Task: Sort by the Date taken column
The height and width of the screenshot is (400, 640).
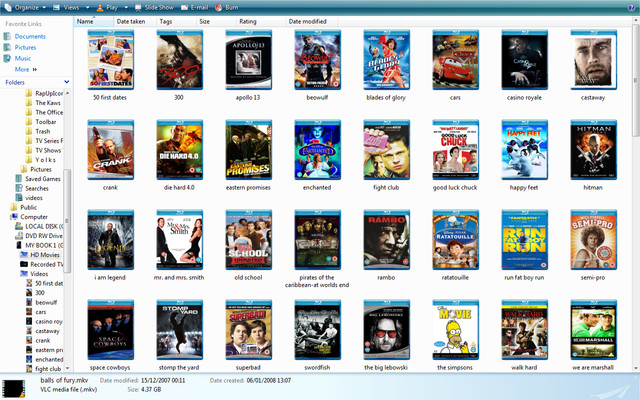Action: 135,22
